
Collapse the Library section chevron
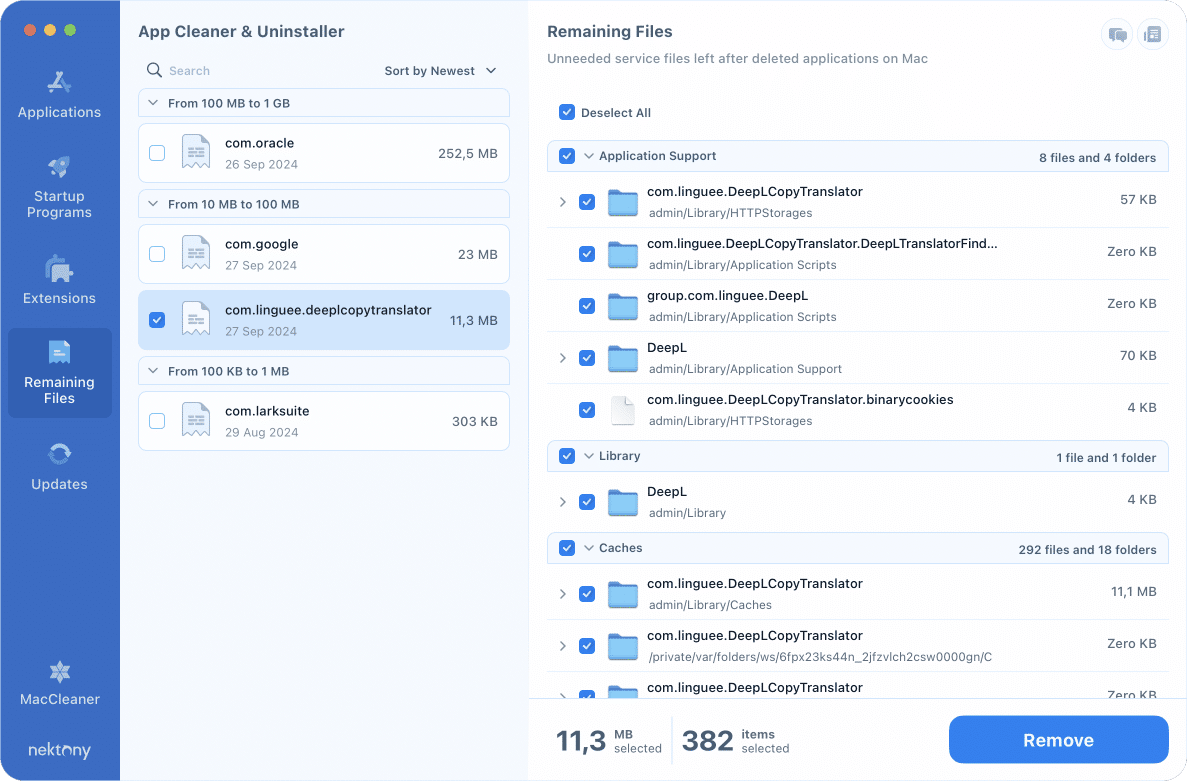tap(589, 456)
